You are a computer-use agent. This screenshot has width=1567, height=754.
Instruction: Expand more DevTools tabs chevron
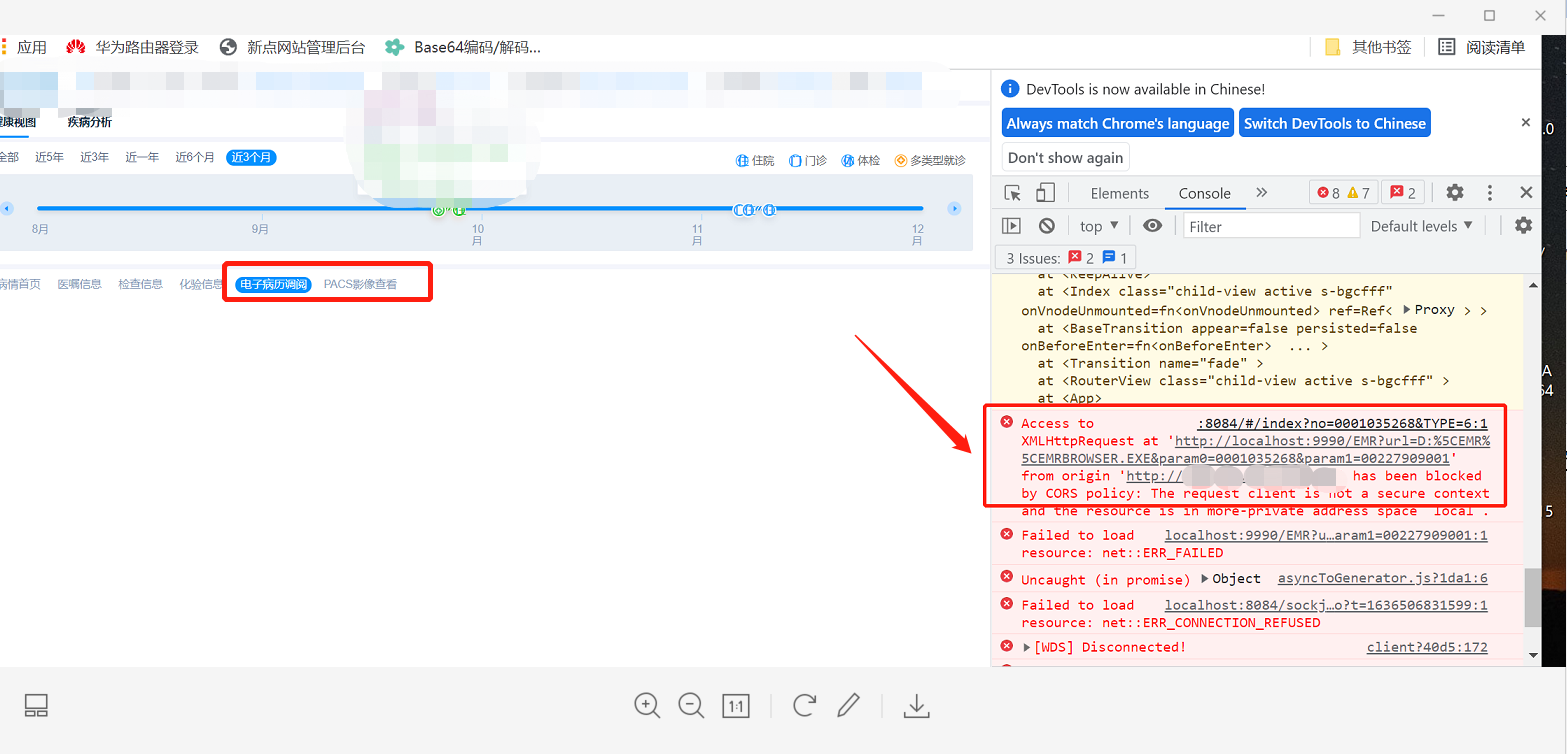tap(1261, 193)
